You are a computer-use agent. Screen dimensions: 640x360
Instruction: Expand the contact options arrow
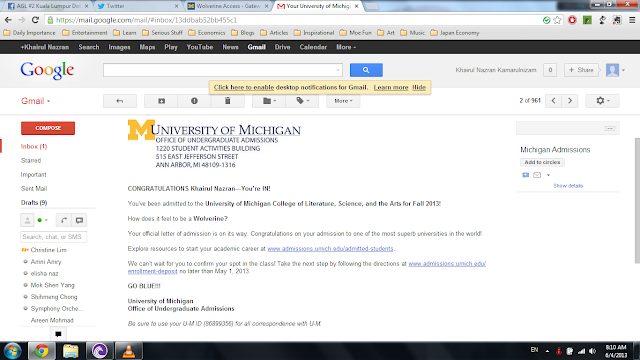point(548,175)
